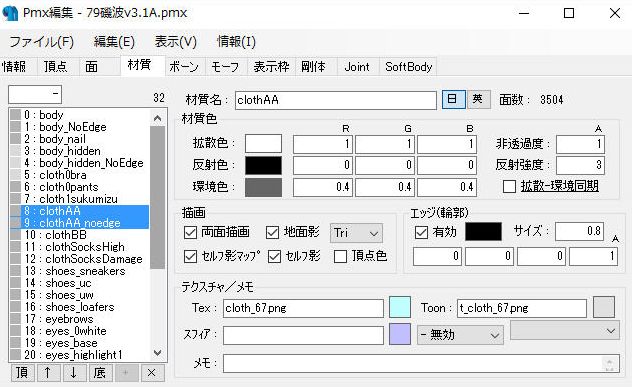The image size is (632, 387).
Task: Switch to the Joint tab
Action: [x=357, y=67]
